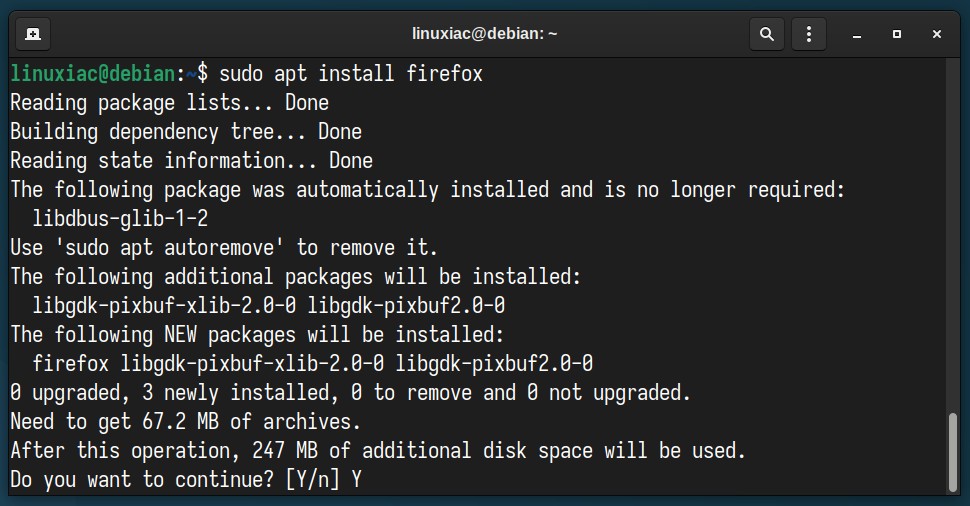Click the [Y/n] option text

click(312, 479)
